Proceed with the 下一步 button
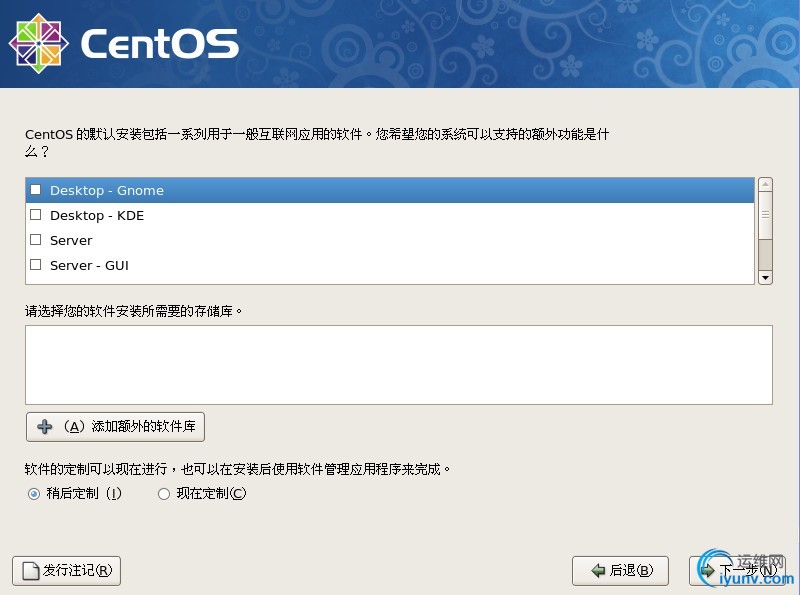Image resolution: width=800 pixels, height=595 pixels. click(x=736, y=571)
